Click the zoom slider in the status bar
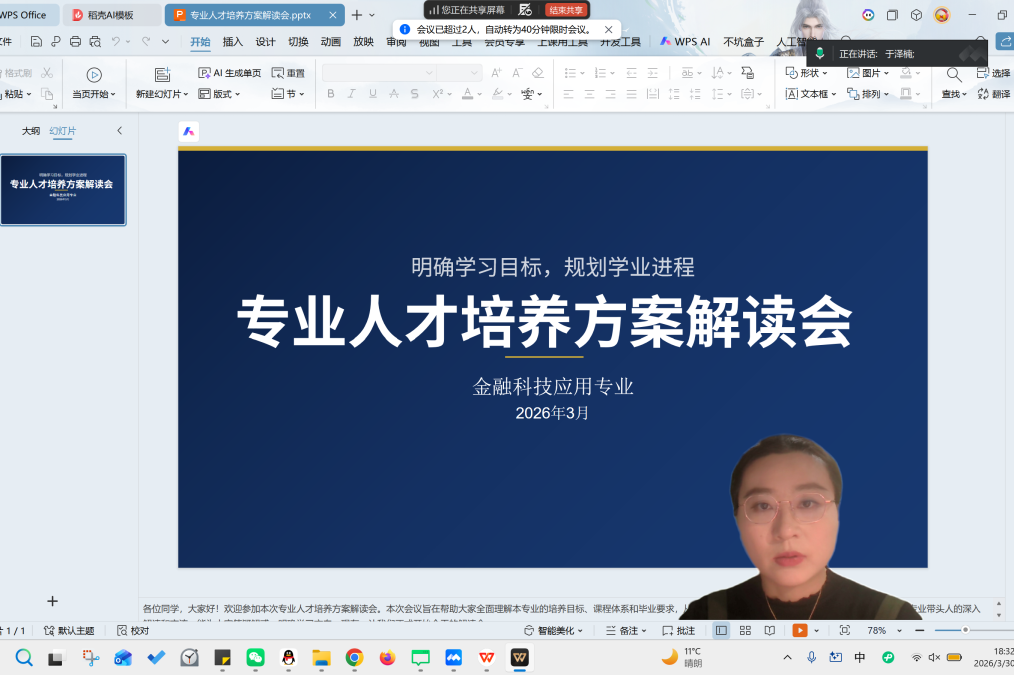 point(965,631)
